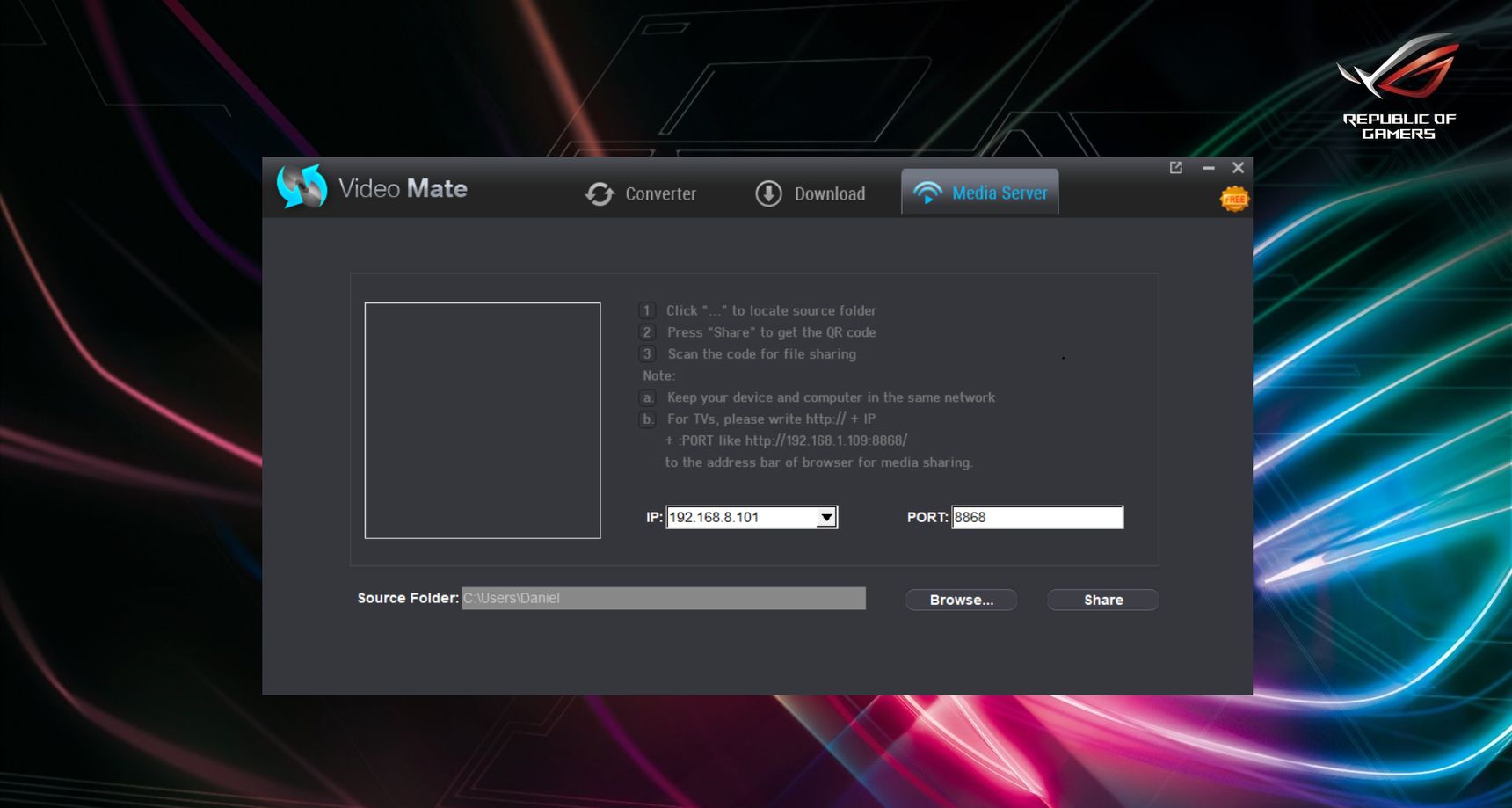
Task: Click the "to locate source folder" instruction line
Action: click(771, 310)
